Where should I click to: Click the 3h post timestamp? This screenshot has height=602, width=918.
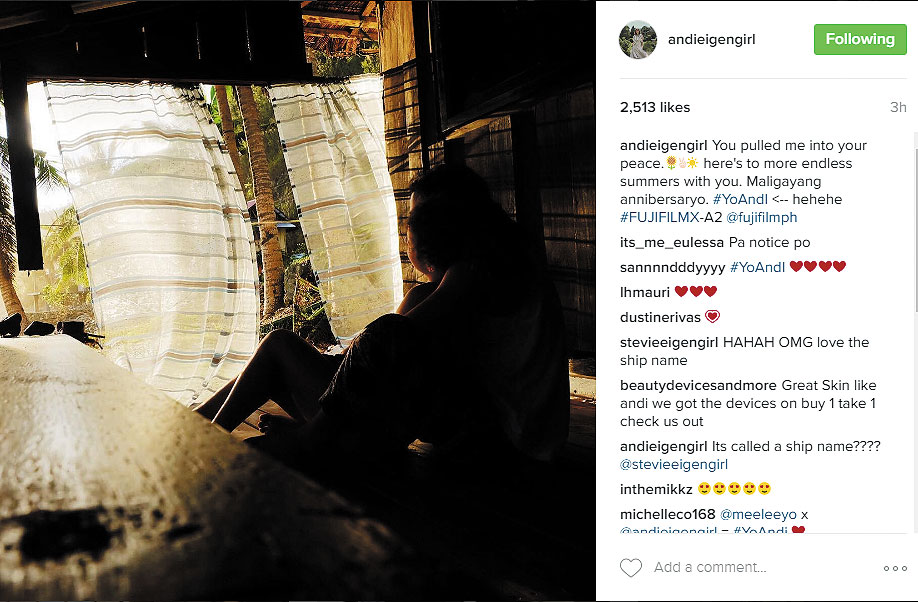[898, 107]
